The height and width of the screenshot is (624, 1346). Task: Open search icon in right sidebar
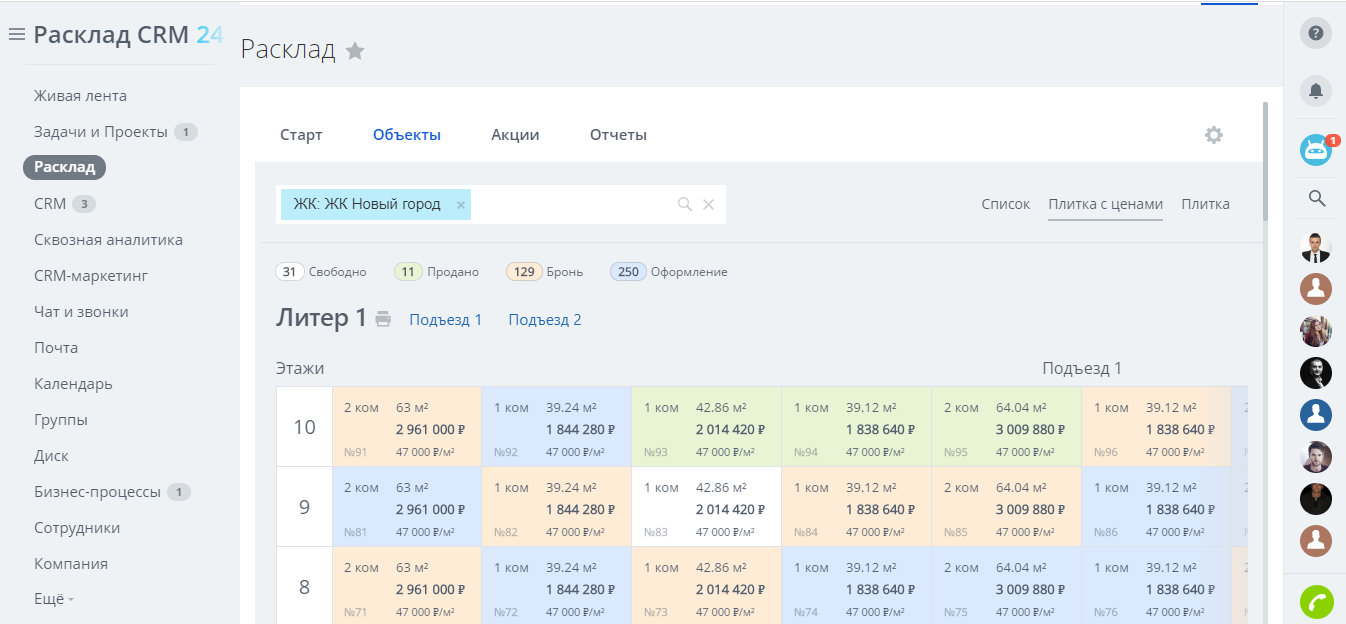pos(1317,198)
